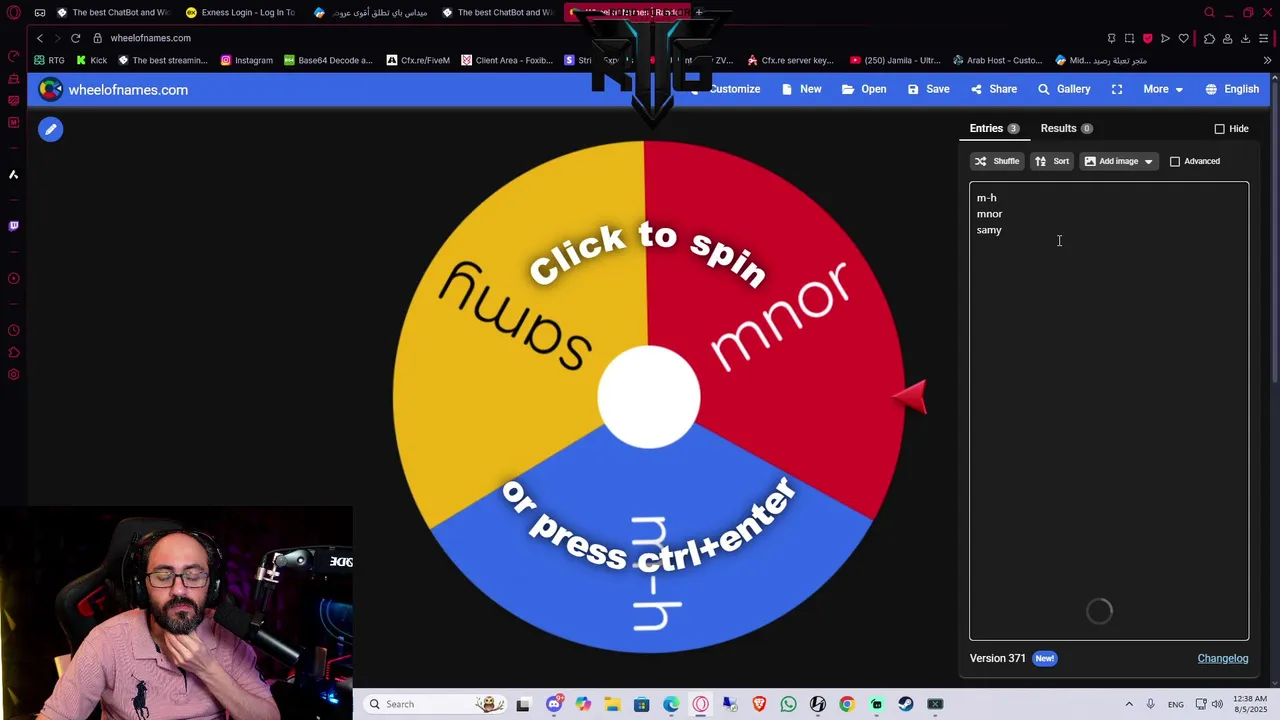This screenshot has width=1280, height=720.
Task: Click the 'm-h' entry line
Action: [986, 198]
